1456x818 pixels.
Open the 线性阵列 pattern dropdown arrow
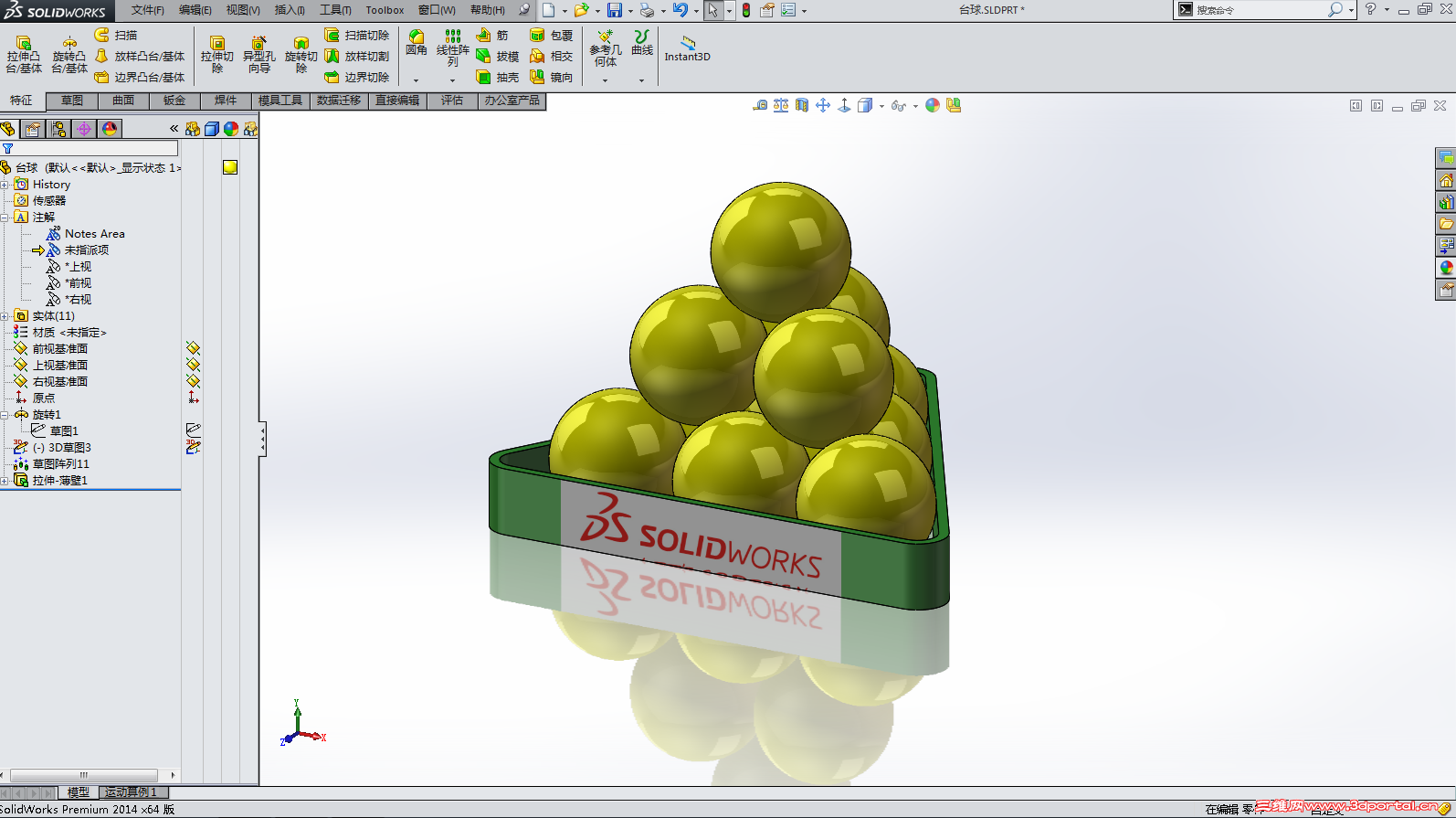tap(453, 80)
